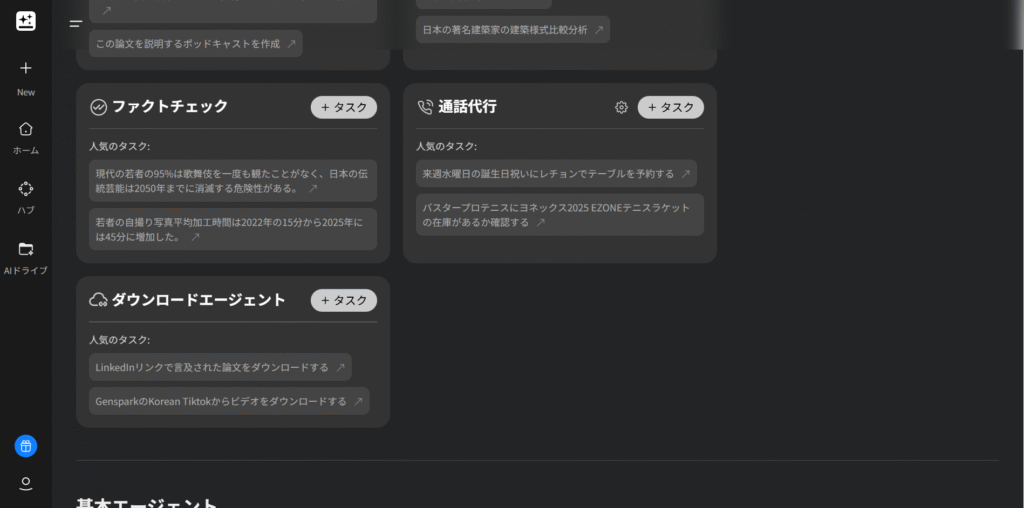The height and width of the screenshot is (508, 1024).
Task: Add a task to ファクトチェック
Action: click(x=344, y=107)
